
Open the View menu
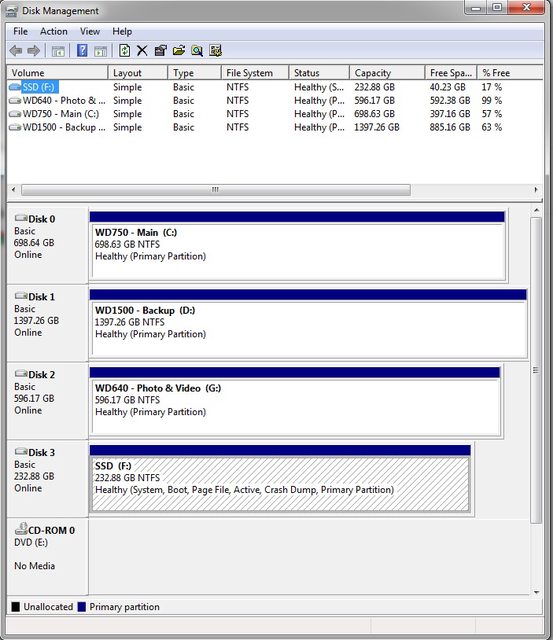pyautogui.click(x=90, y=31)
